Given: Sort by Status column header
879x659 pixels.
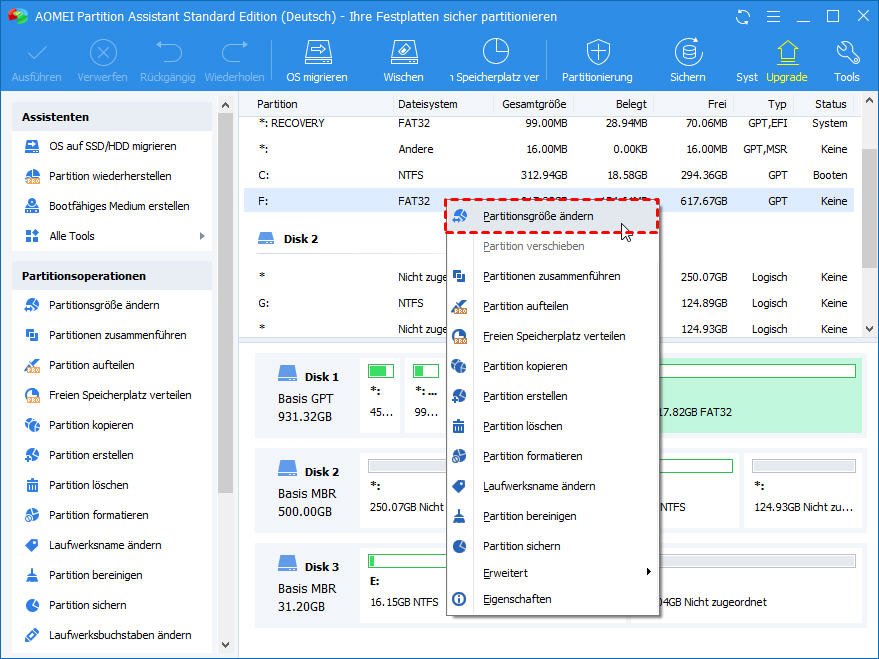Looking at the screenshot, I should point(830,104).
